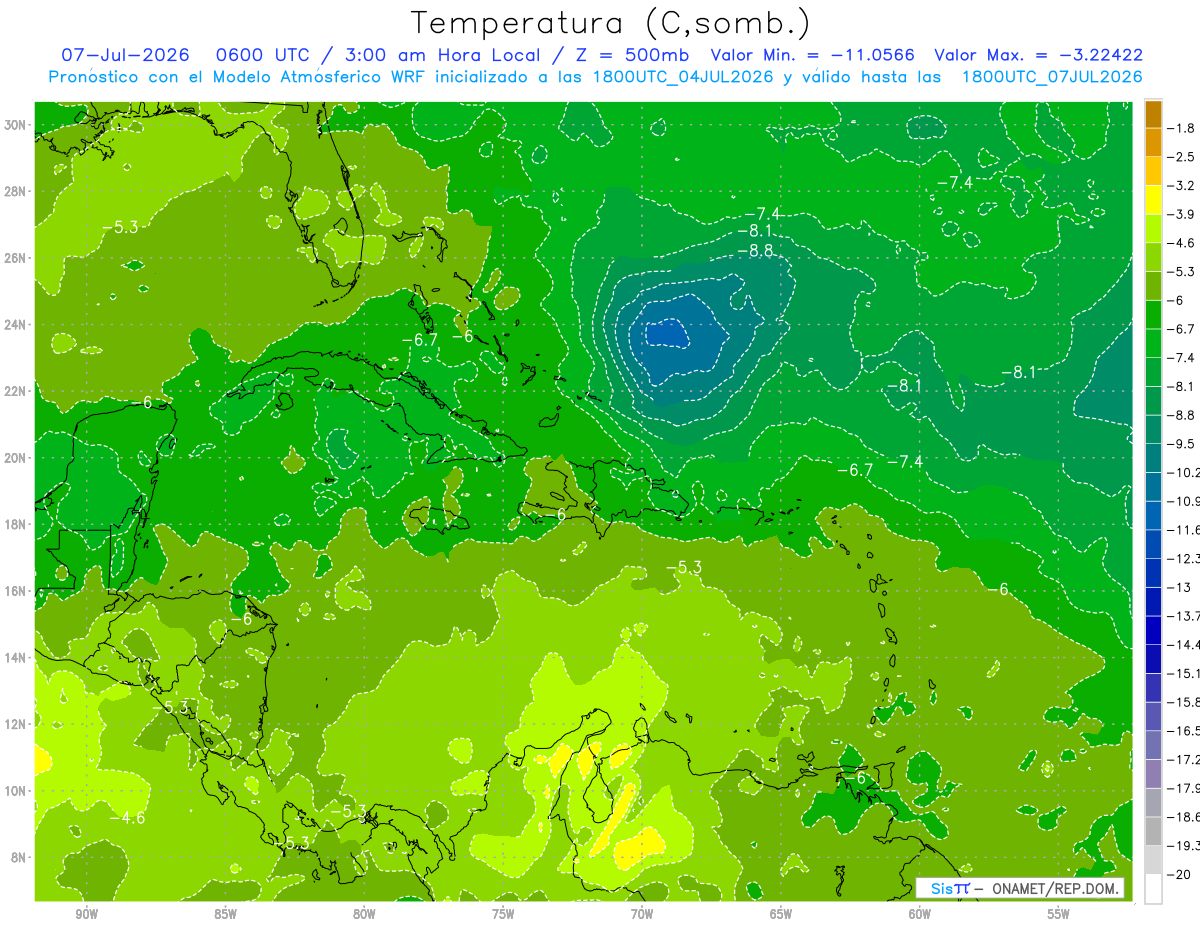Click the 90W longitude axis label
Image resolution: width=1200 pixels, height=927 pixels.
tap(86, 915)
